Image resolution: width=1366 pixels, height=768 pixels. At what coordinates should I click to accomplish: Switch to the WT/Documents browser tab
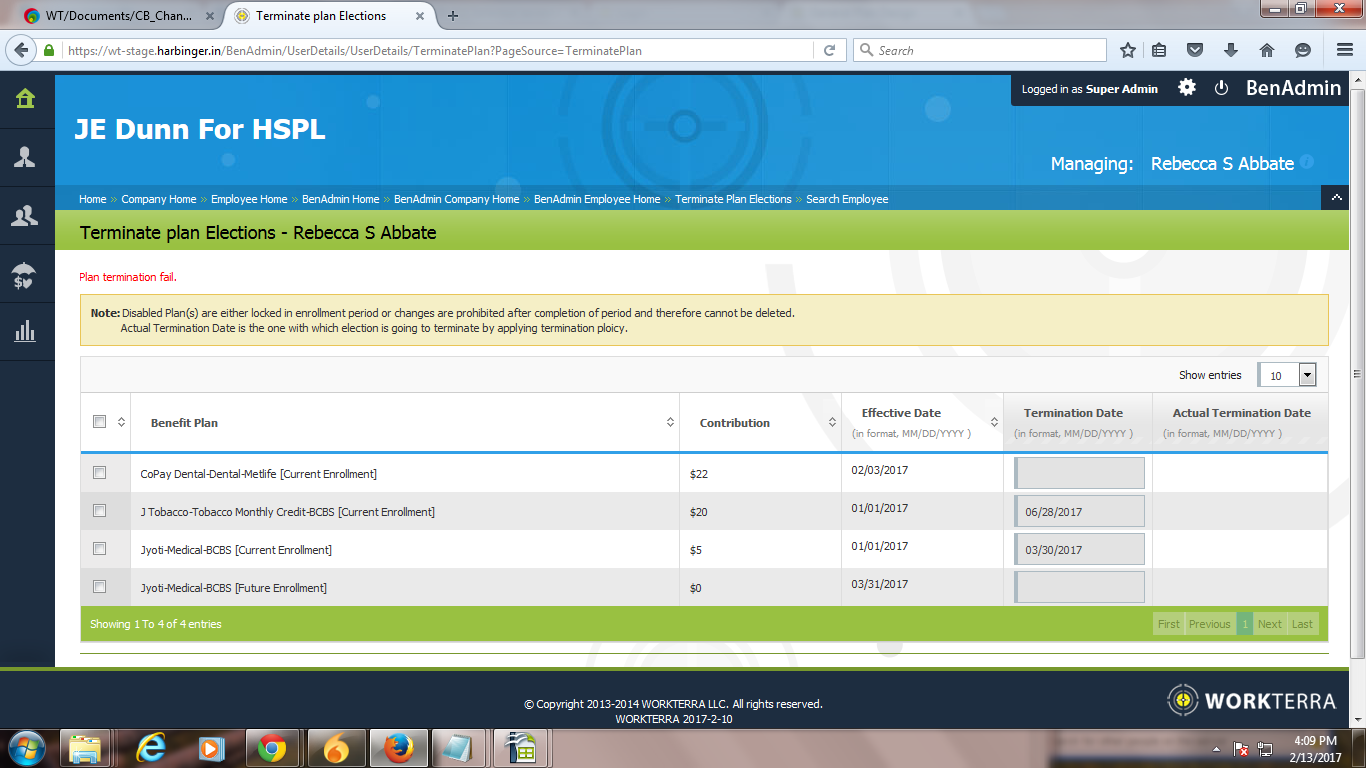(x=117, y=16)
